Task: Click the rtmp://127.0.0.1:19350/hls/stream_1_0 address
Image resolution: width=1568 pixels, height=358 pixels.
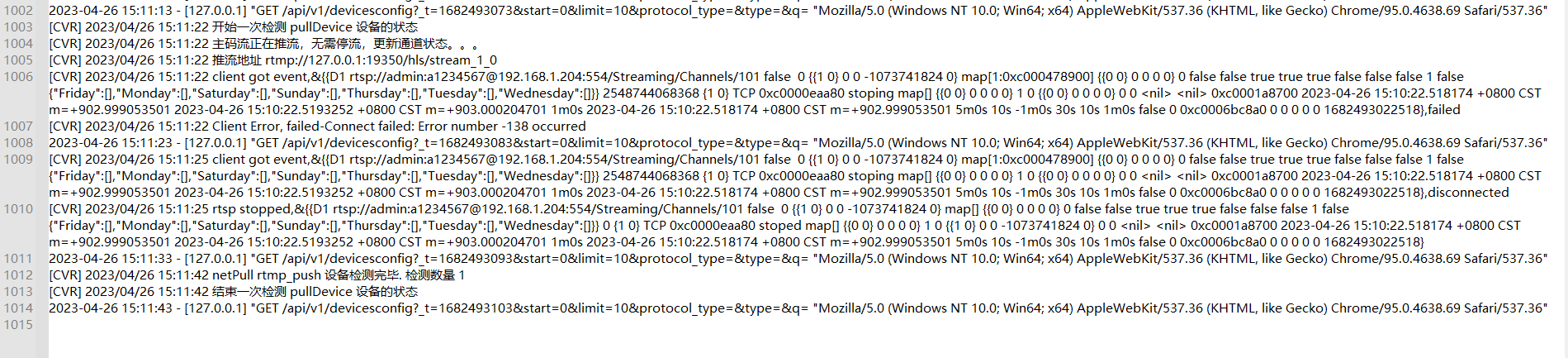Action: click(x=381, y=60)
